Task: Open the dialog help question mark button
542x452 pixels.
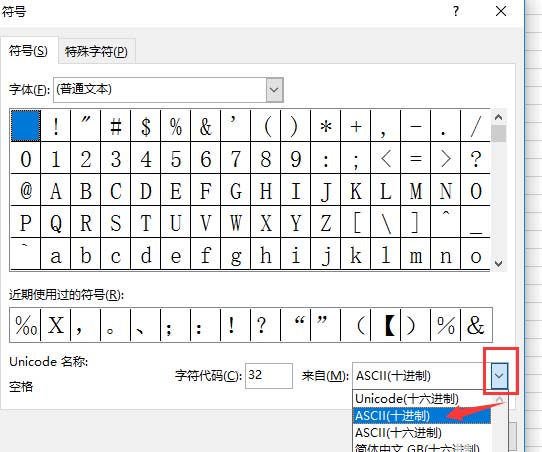Action: click(456, 11)
